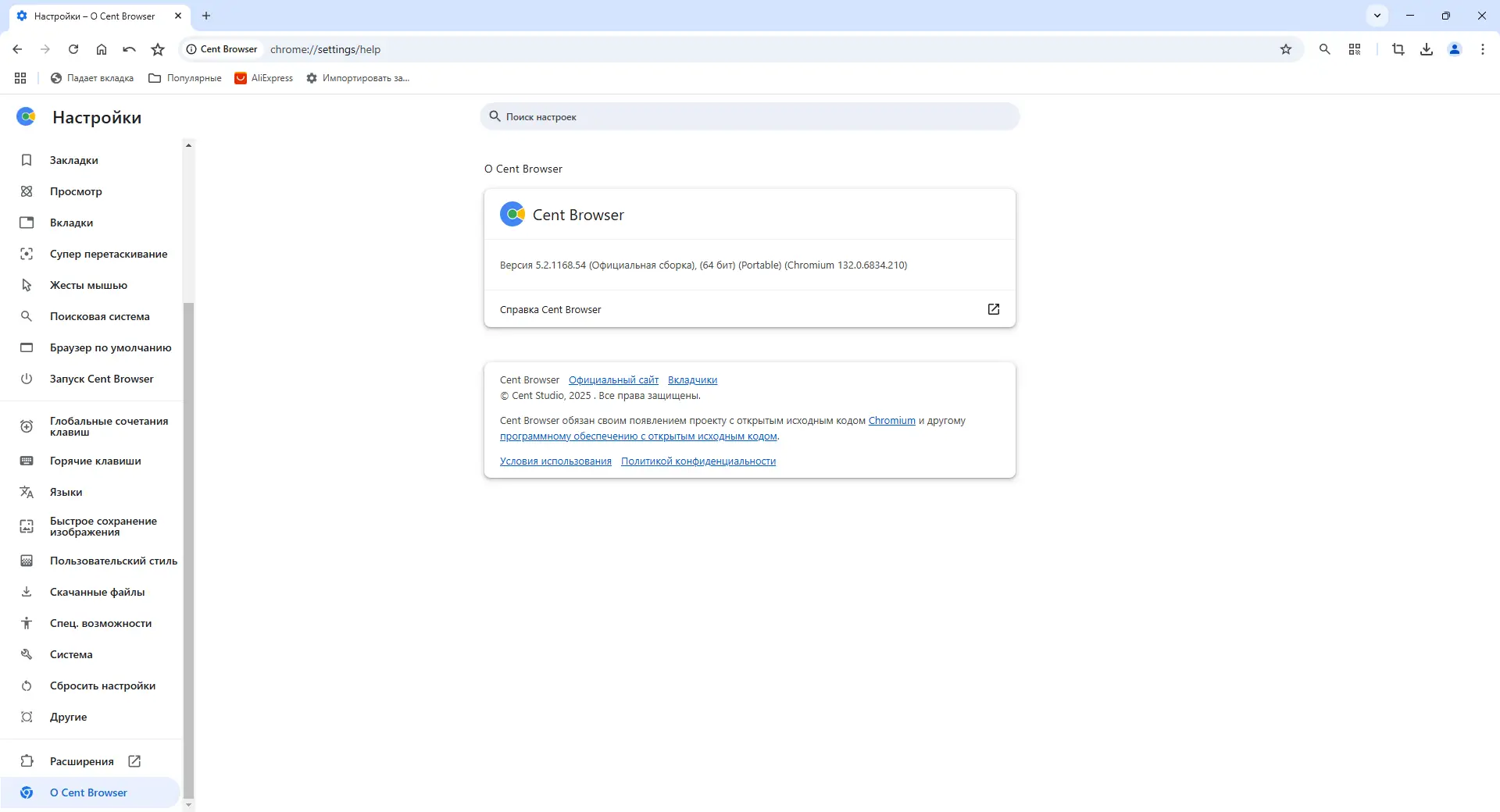Reload the current page
Viewport: 1500px width, 812px height.
coord(73,49)
